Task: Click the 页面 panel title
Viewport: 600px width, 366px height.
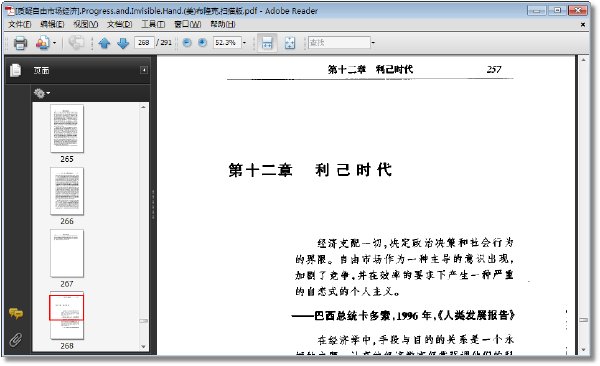Action: [x=41, y=70]
